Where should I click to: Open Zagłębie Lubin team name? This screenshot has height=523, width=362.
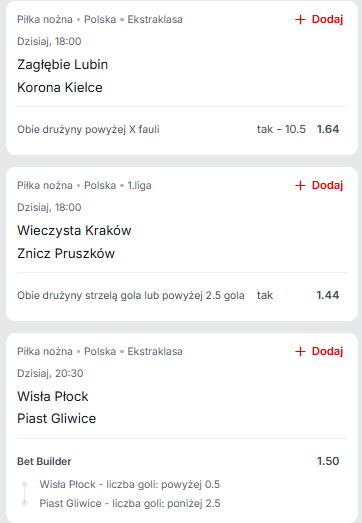tap(63, 65)
